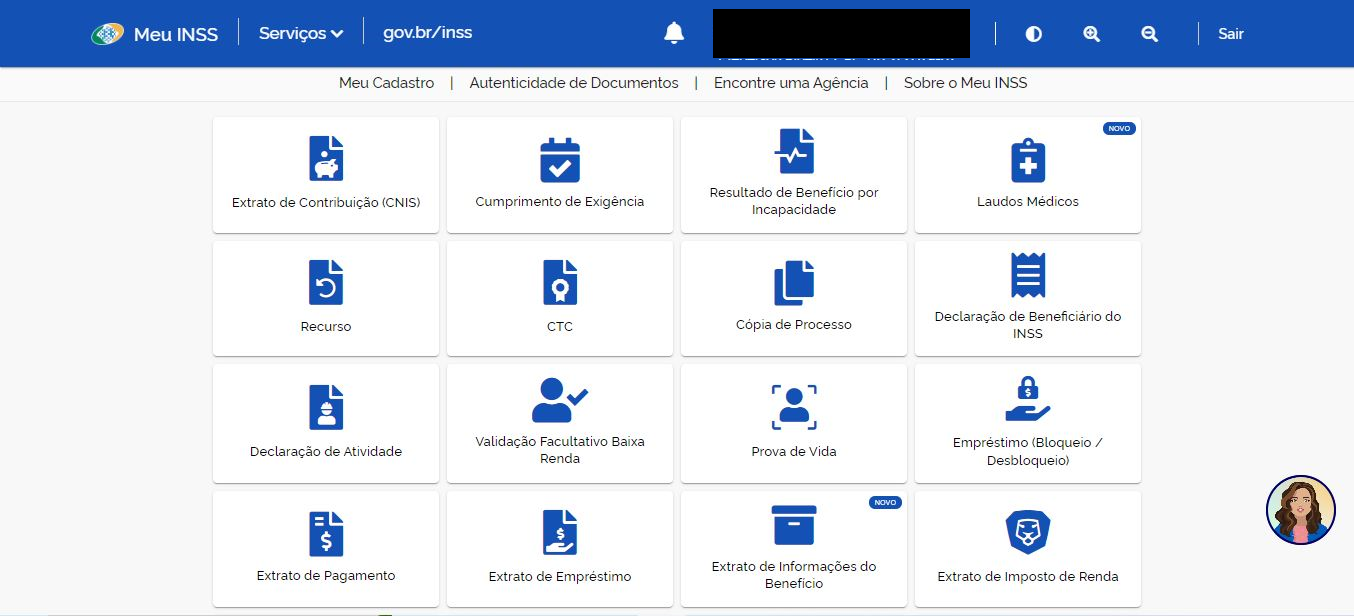
Task: Open Extrato de Empréstimo document icon
Action: [560, 533]
